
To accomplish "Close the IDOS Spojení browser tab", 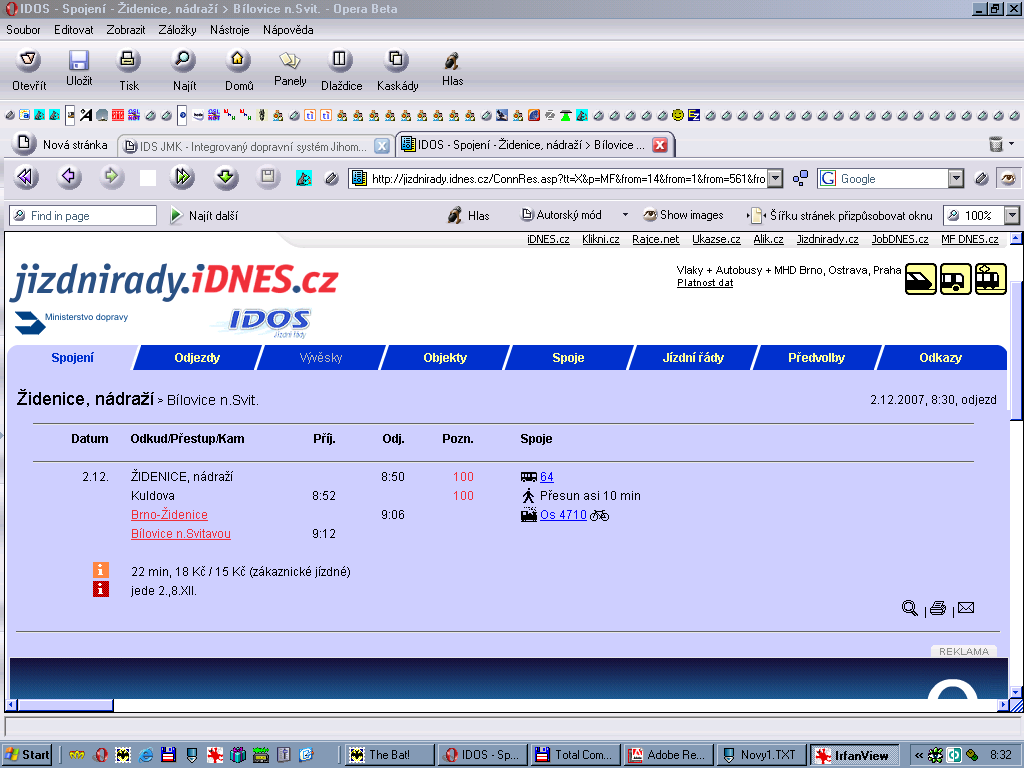I will pos(660,145).
